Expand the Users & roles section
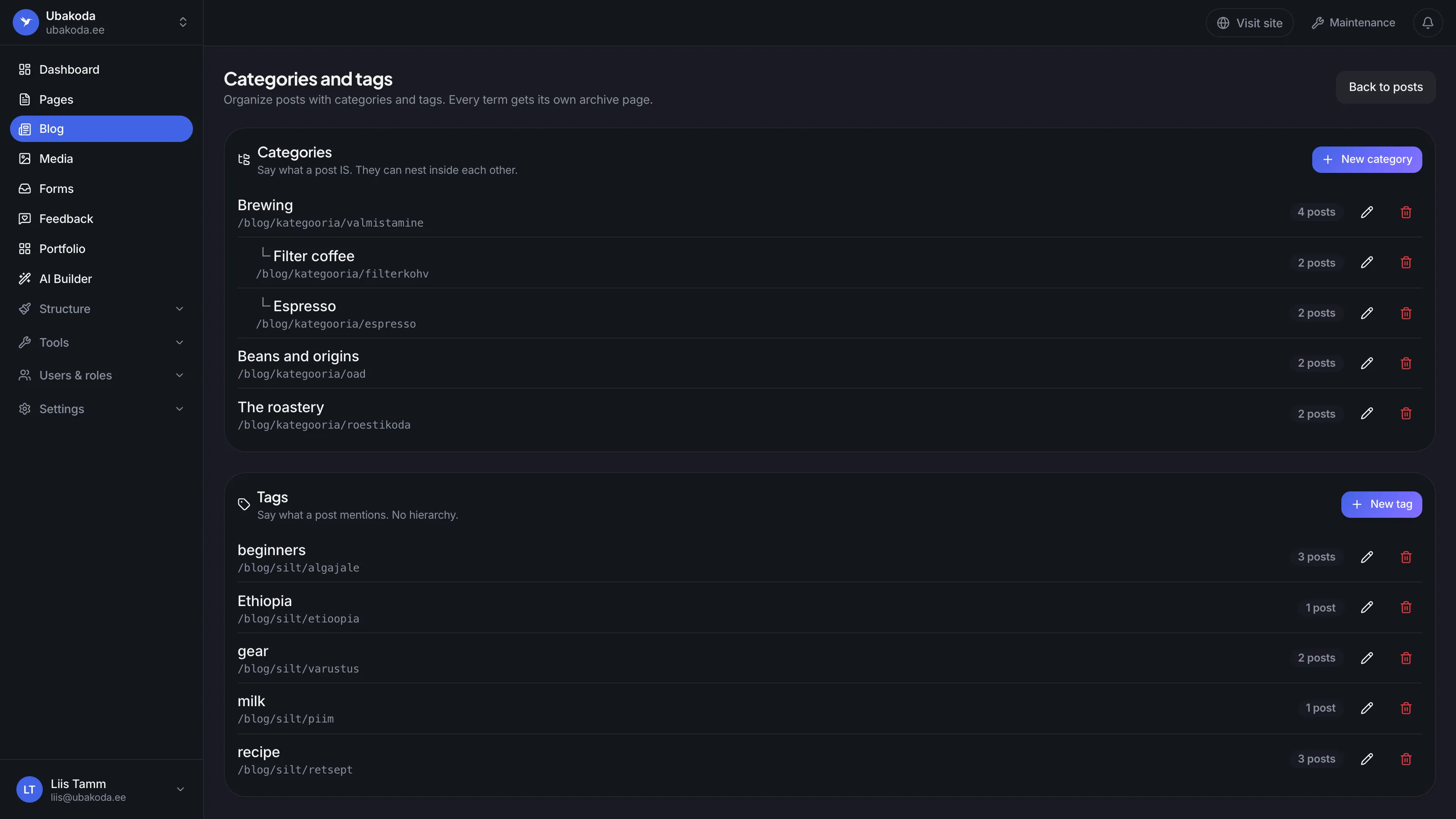The image size is (1456, 819). [x=101, y=375]
